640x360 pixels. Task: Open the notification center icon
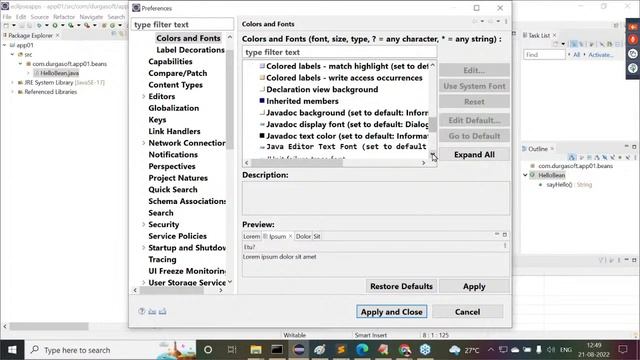(x=623, y=350)
